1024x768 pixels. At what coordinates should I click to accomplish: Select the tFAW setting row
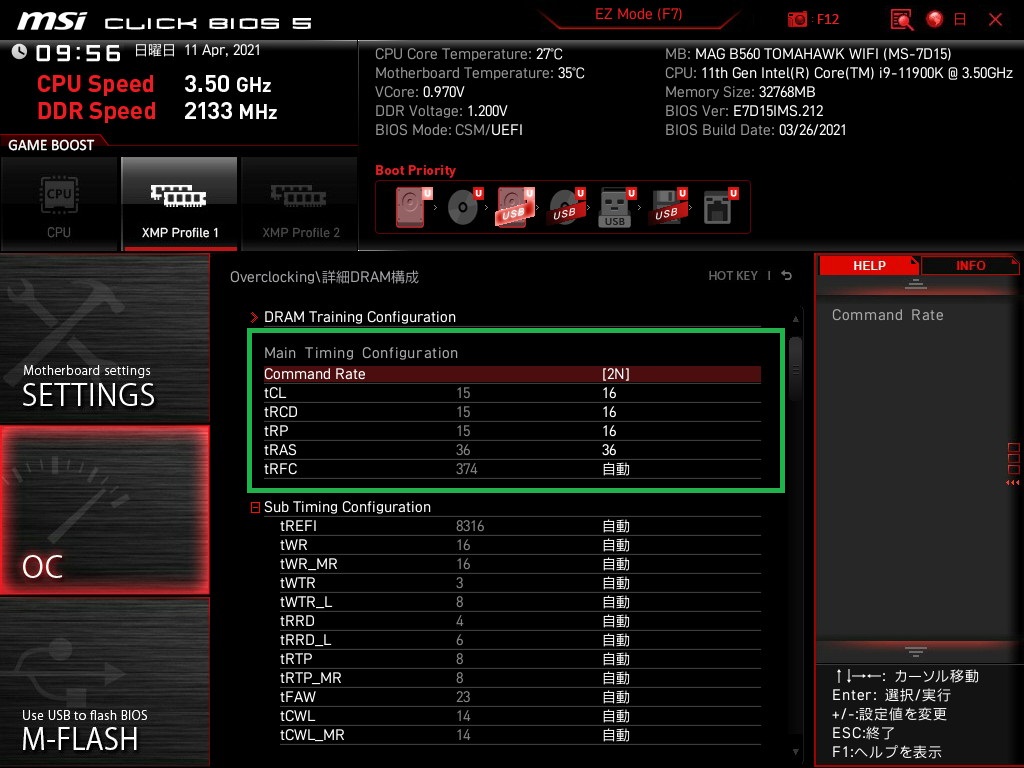point(520,697)
